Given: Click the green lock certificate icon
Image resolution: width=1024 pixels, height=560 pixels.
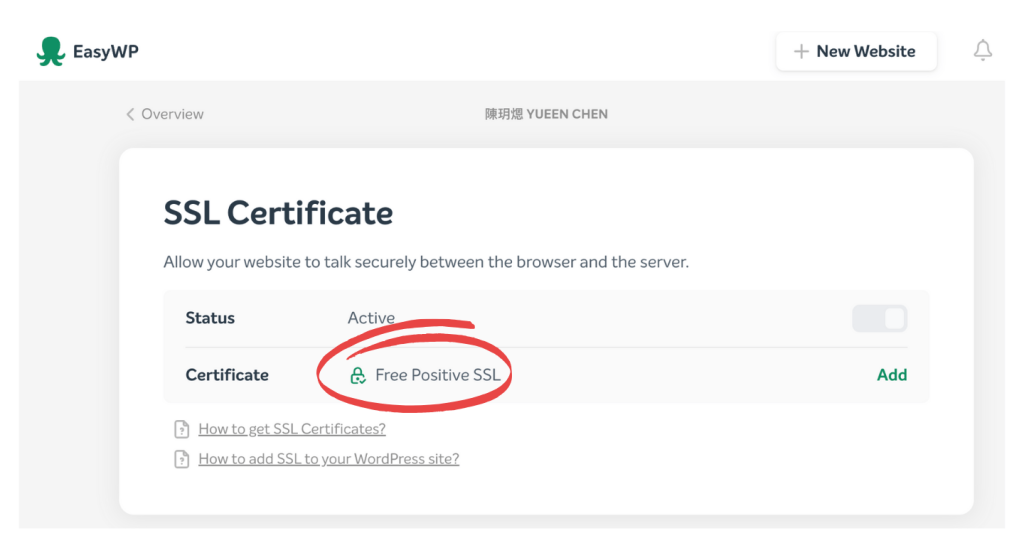Looking at the screenshot, I should (x=357, y=376).
